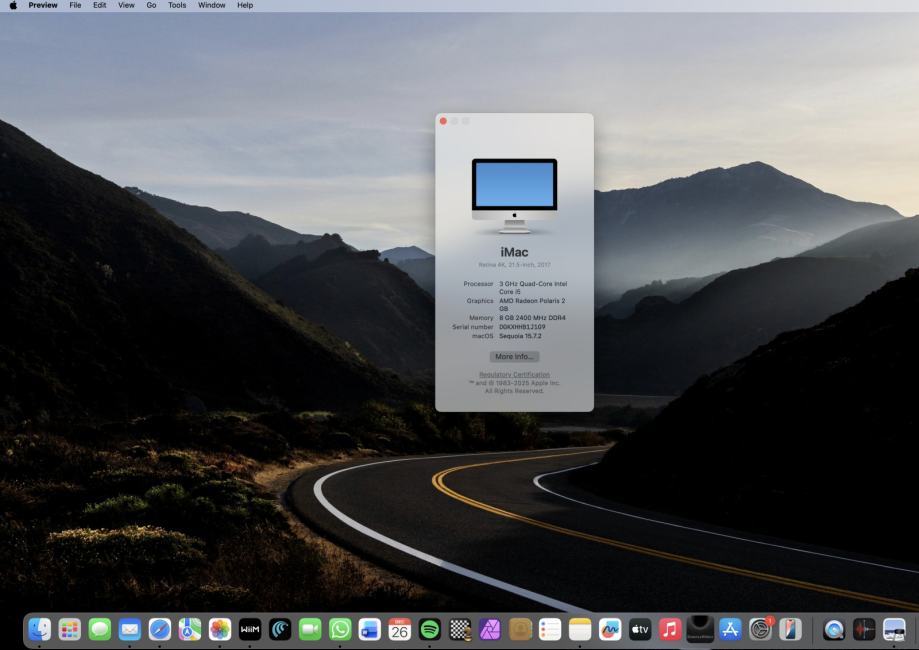919x650 pixels.
Task: Launch Safari from the dock
Action: pos(160,629)
